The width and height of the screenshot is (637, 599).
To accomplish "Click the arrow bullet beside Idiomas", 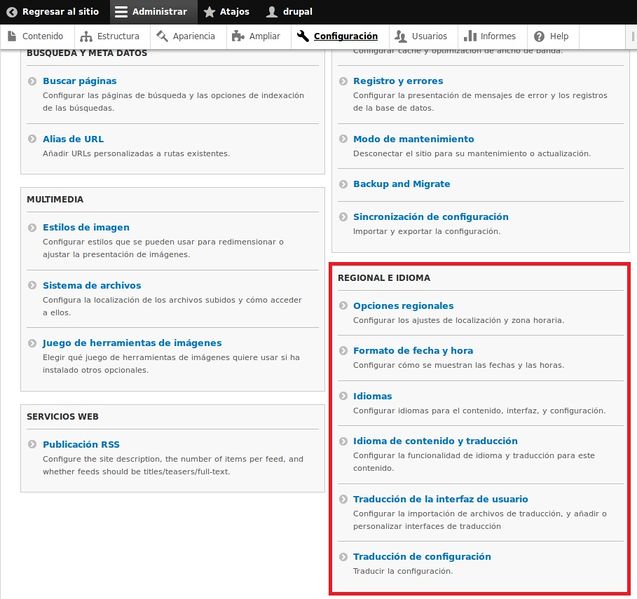I will (x=343, y=396).
